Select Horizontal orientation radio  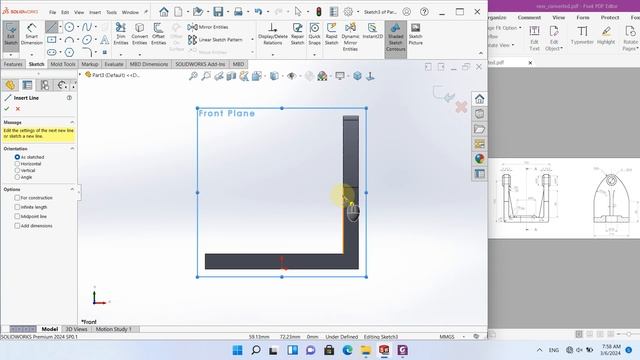(17, 164)
